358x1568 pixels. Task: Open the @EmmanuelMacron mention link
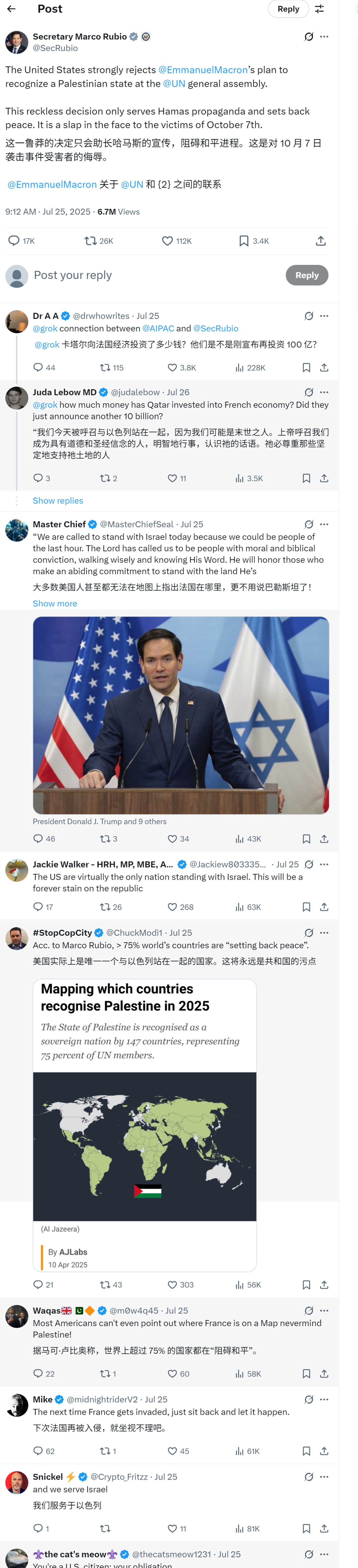click(203, 70)
